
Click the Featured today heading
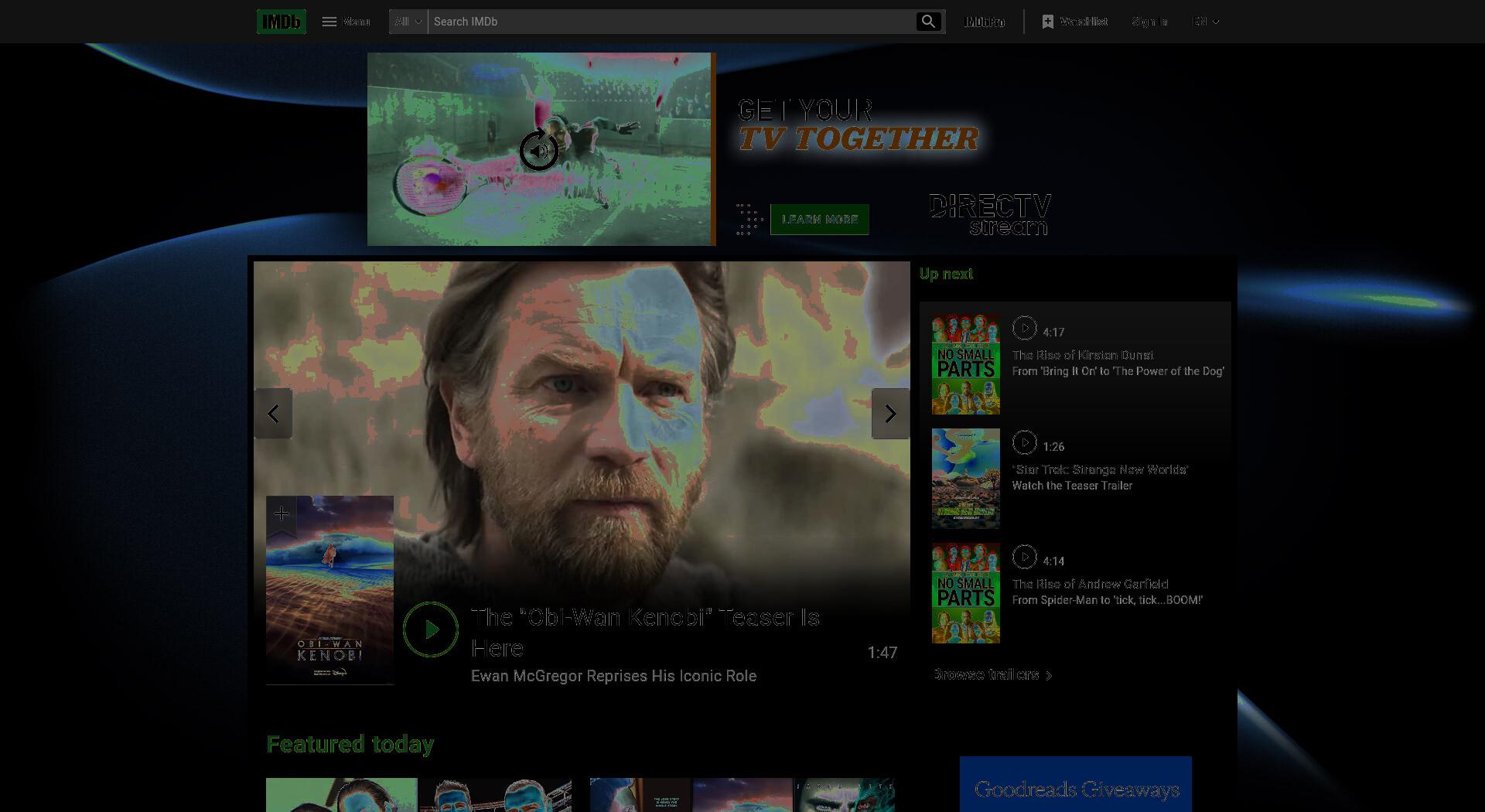pyautogui.click(x=350, y=744)
